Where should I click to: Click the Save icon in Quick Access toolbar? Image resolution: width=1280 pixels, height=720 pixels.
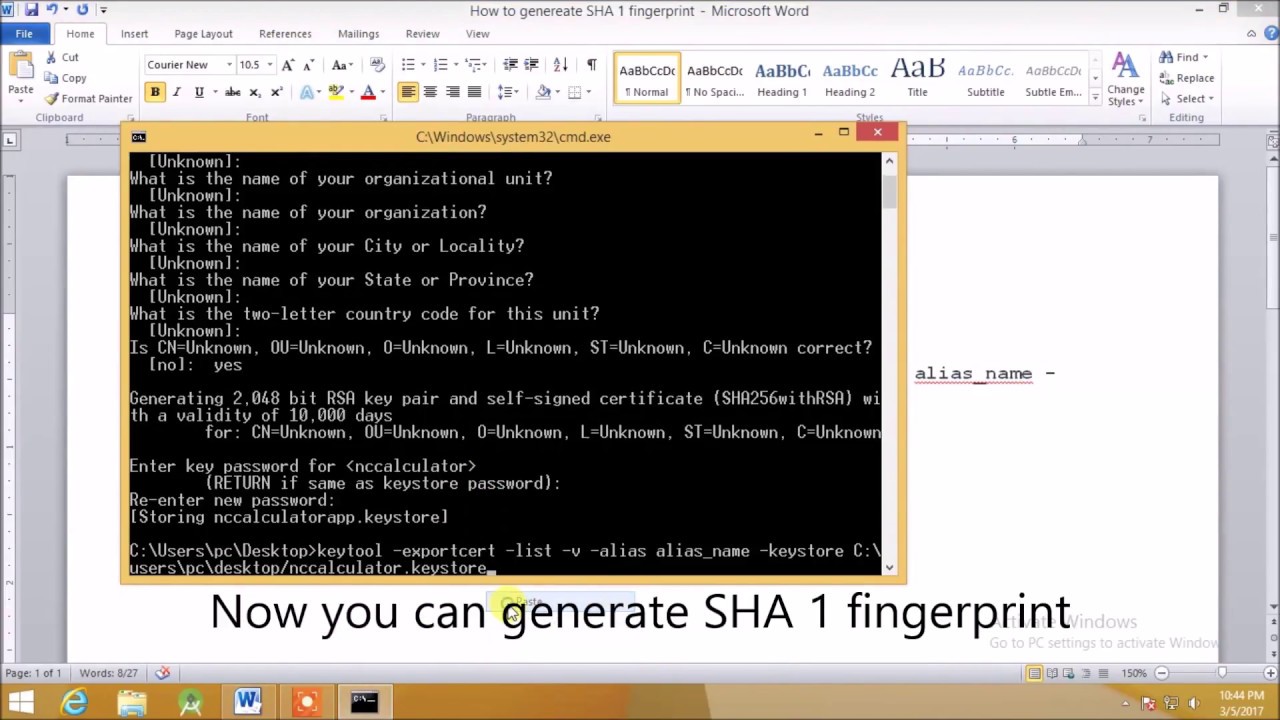coord(33,10)
